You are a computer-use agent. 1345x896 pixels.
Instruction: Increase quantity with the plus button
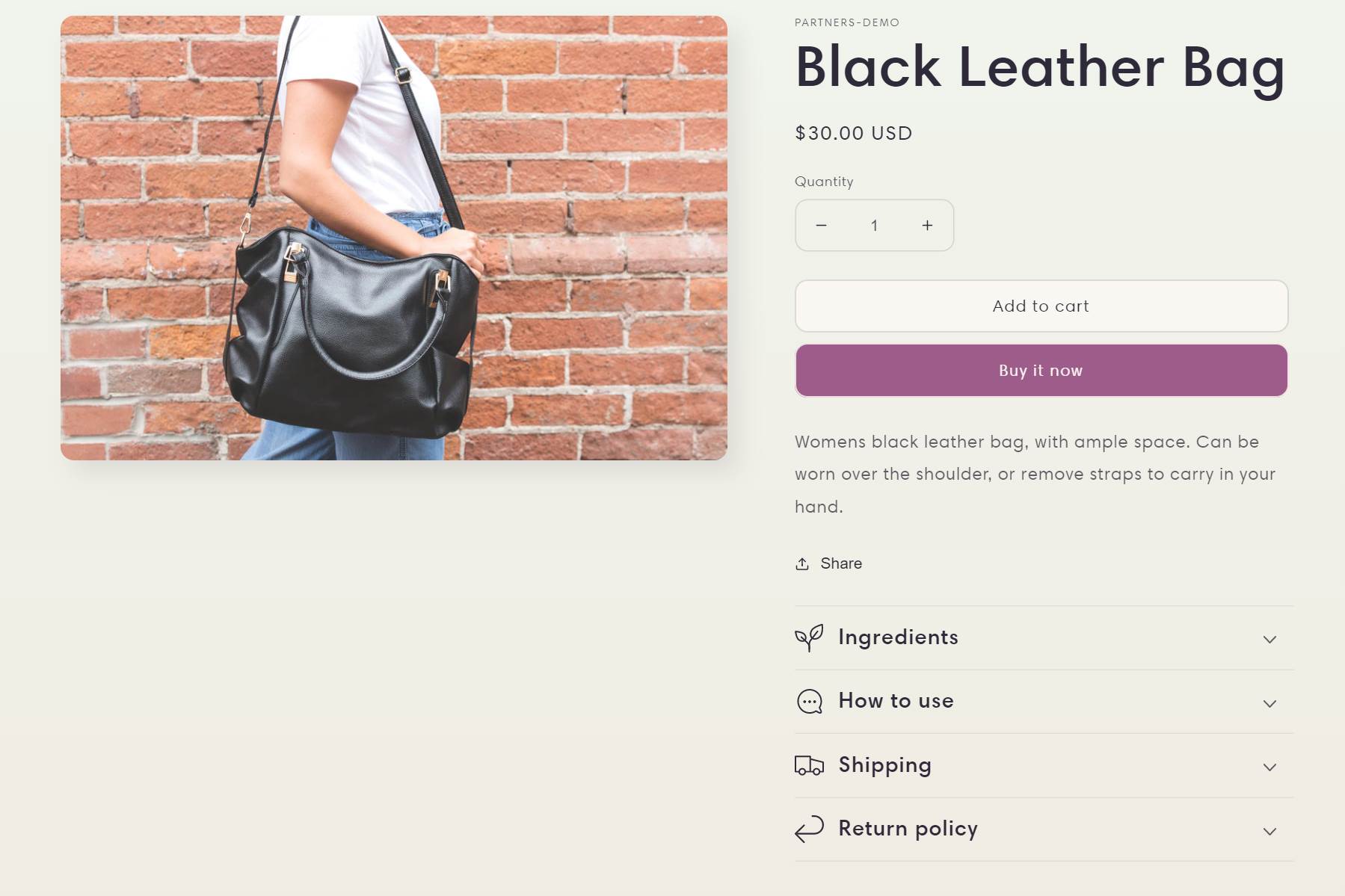[927, 226]
